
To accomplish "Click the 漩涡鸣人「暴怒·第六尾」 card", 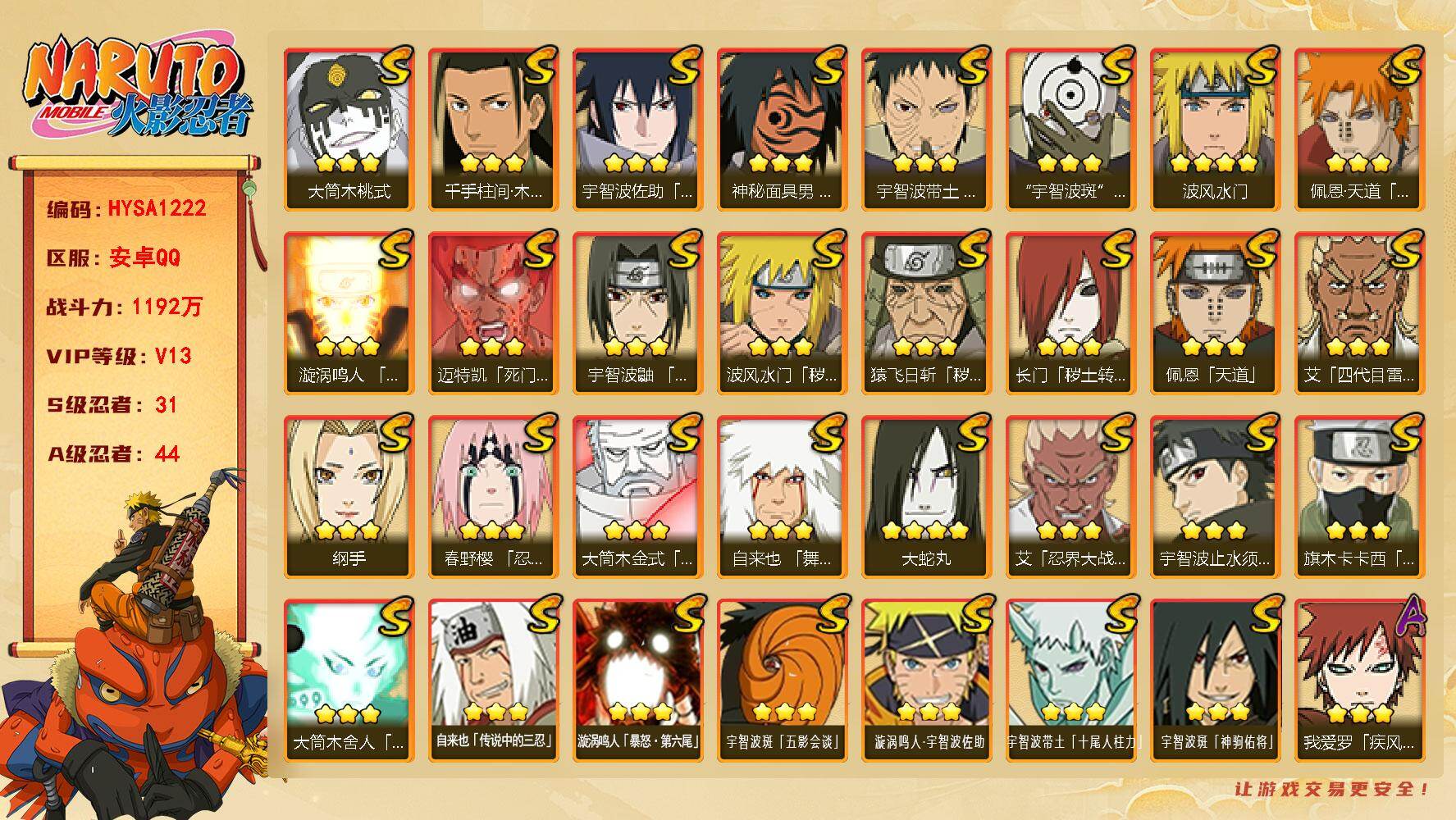I will (x=637, y=681).
